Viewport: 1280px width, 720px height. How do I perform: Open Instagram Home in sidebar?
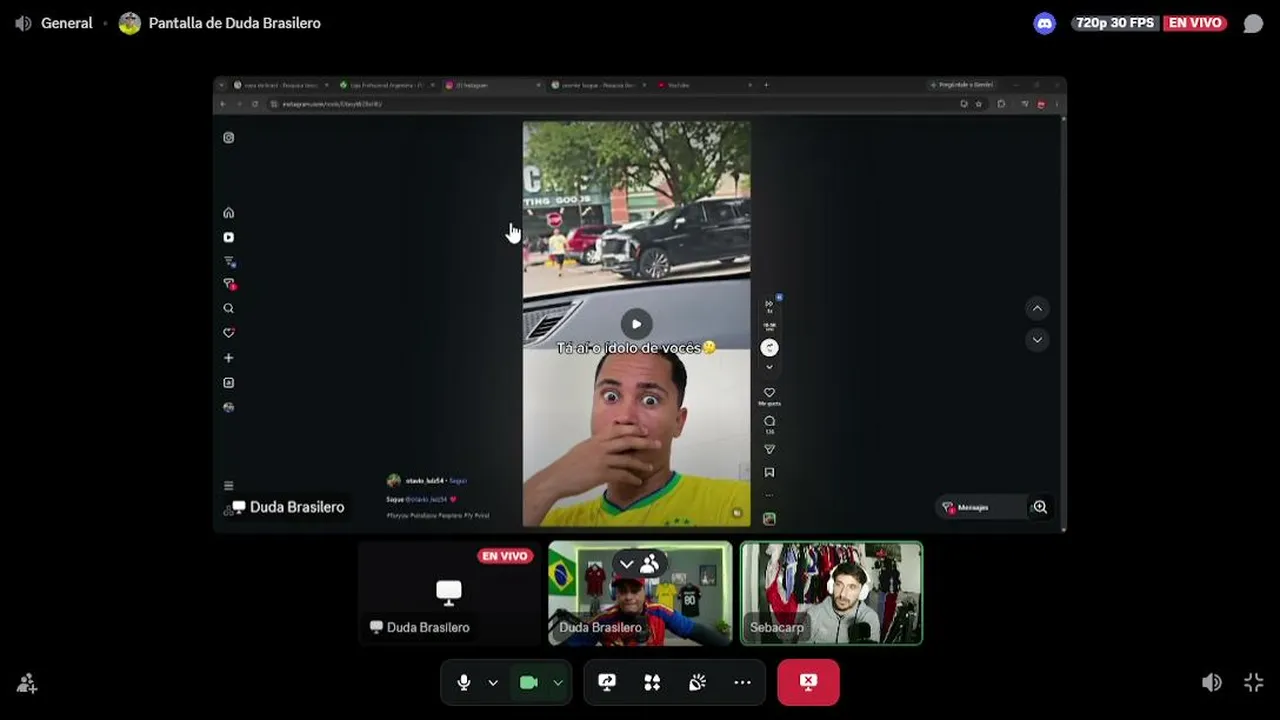click(x=229, y=213)
